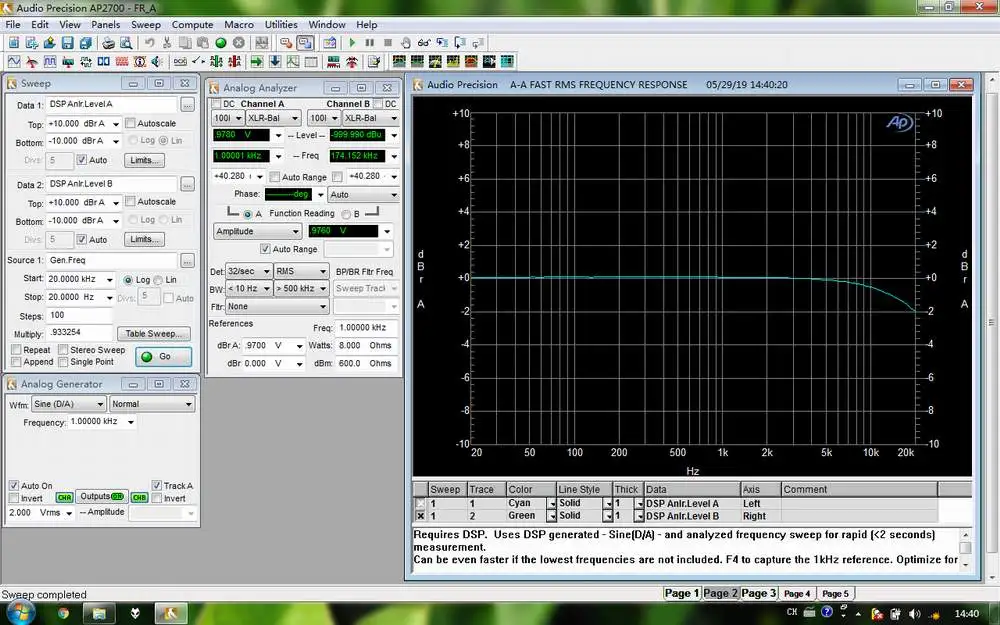Open the Sweep menu

click(x=145, y=24)
